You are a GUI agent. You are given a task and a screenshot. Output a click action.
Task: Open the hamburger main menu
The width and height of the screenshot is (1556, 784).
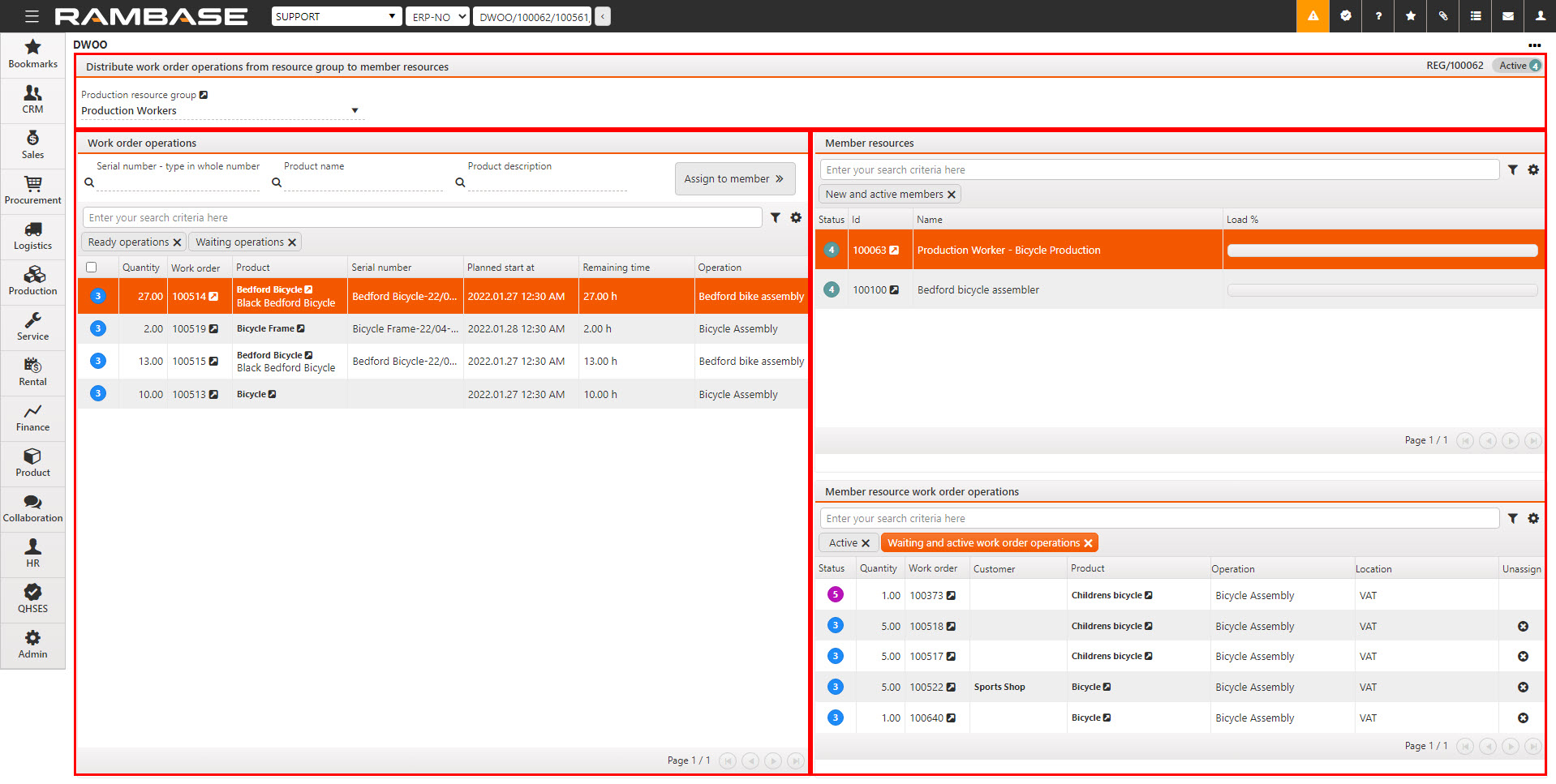(32, 16)
